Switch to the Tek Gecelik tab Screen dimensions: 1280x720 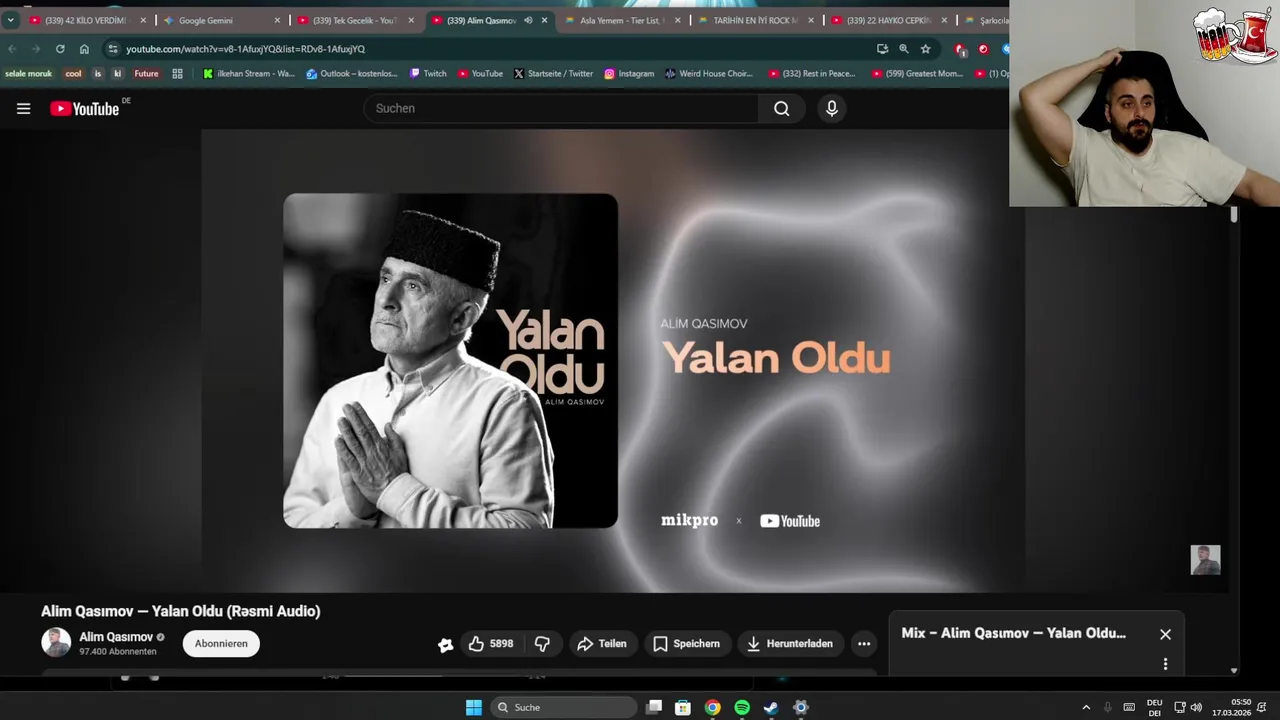(354, 20)
